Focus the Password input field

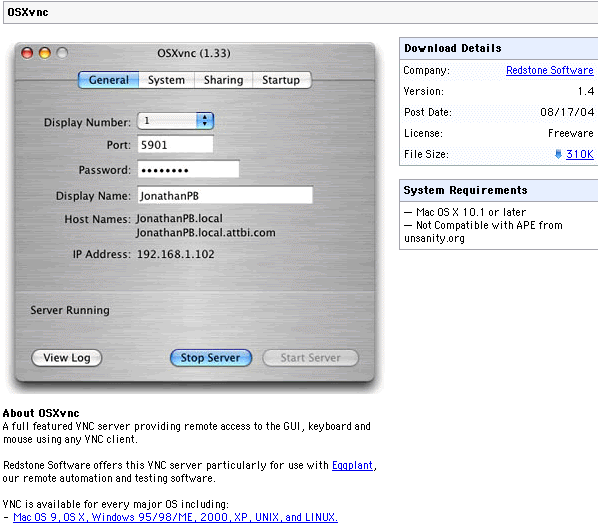coord(188,170)
